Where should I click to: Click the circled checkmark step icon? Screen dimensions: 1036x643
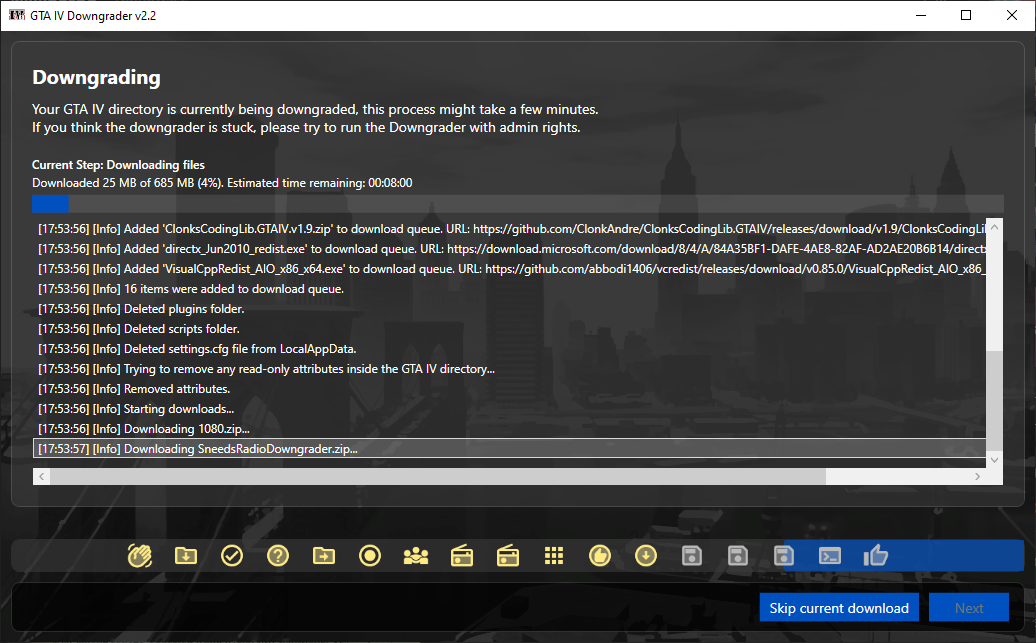tap(232, 556)
